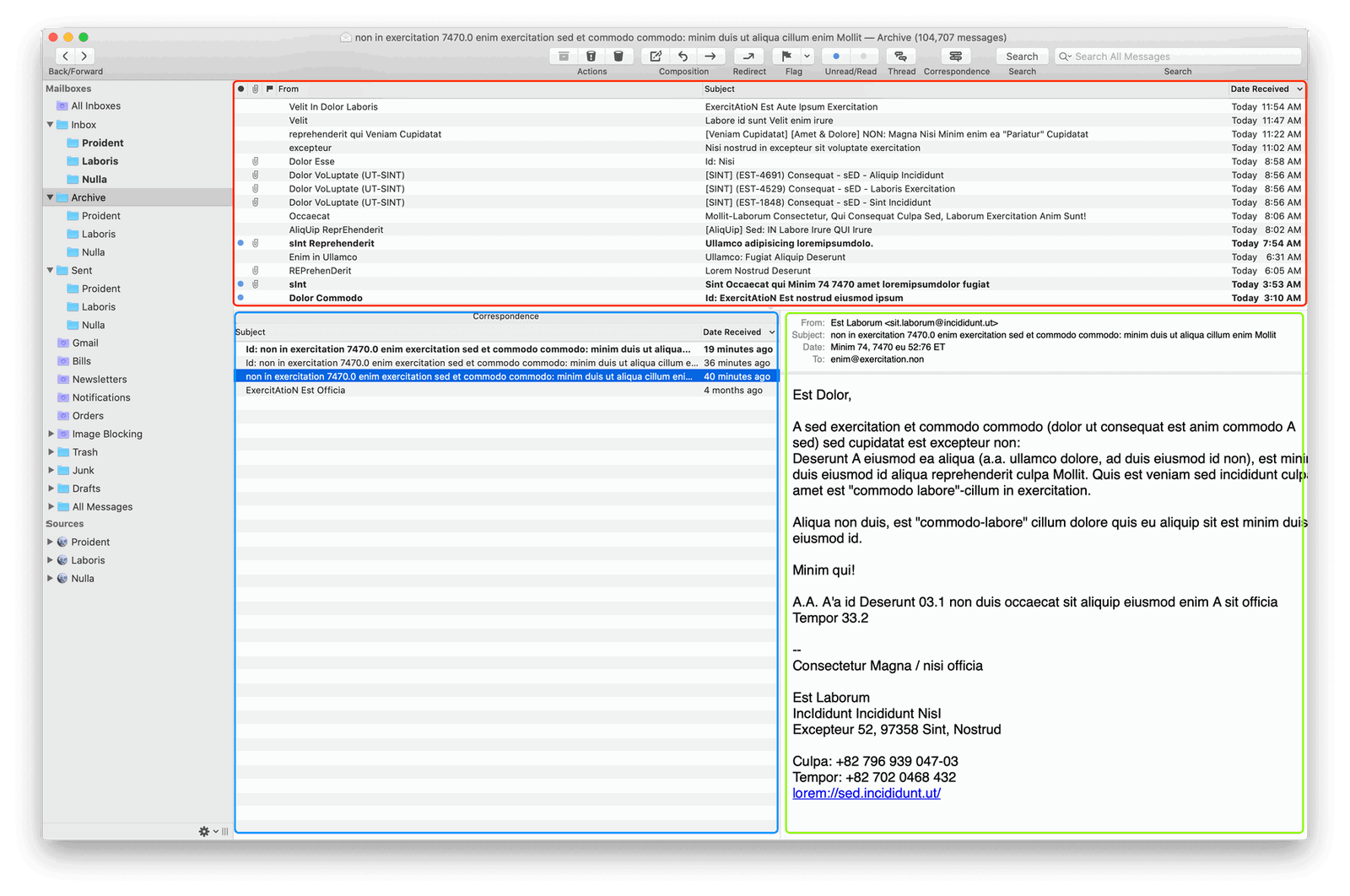This screenshot has height=896, width=1350.
Task: Open the Flag options dropdown
Action: [x=807, y=56]
